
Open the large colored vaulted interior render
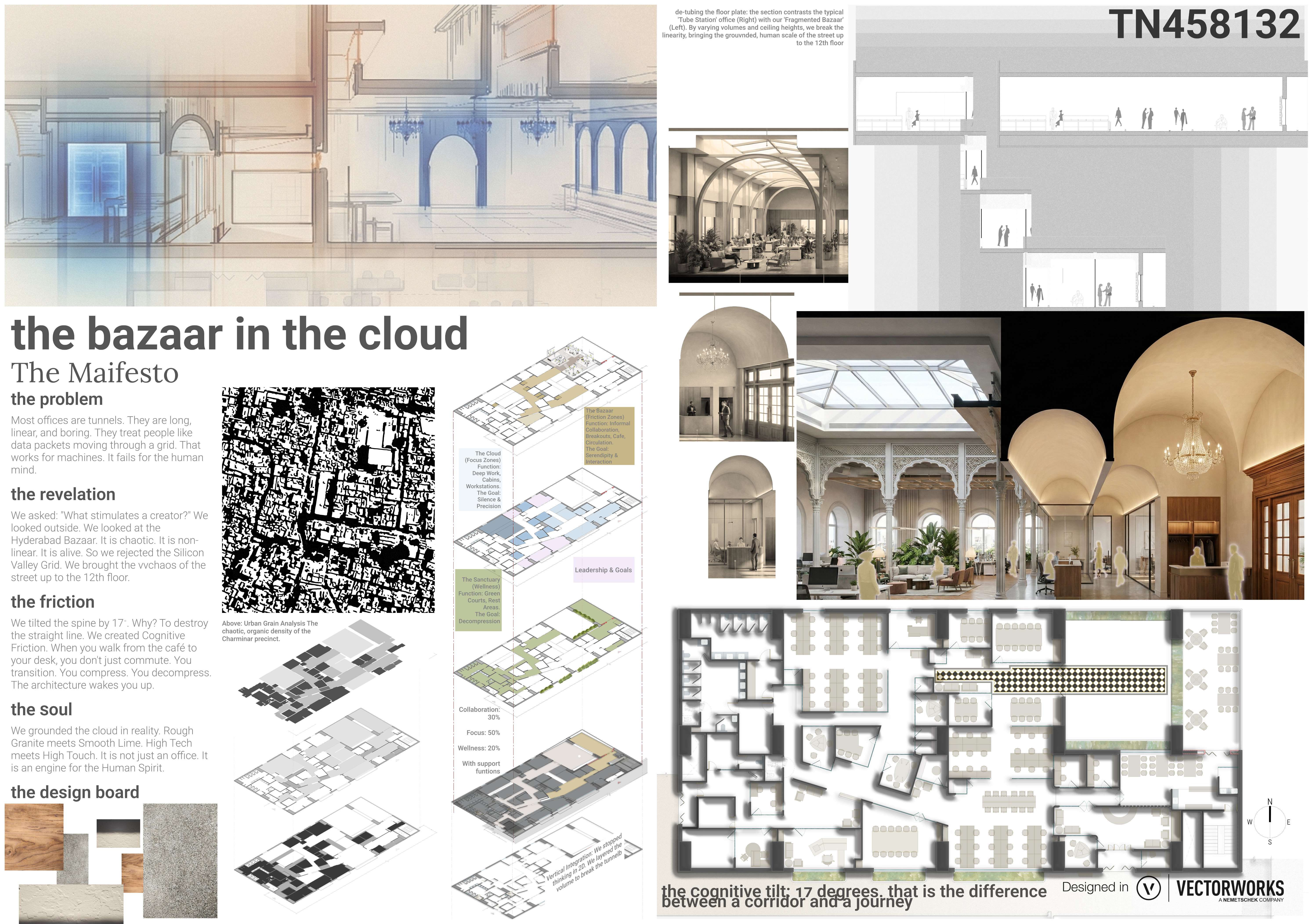tap(1050, 456)
